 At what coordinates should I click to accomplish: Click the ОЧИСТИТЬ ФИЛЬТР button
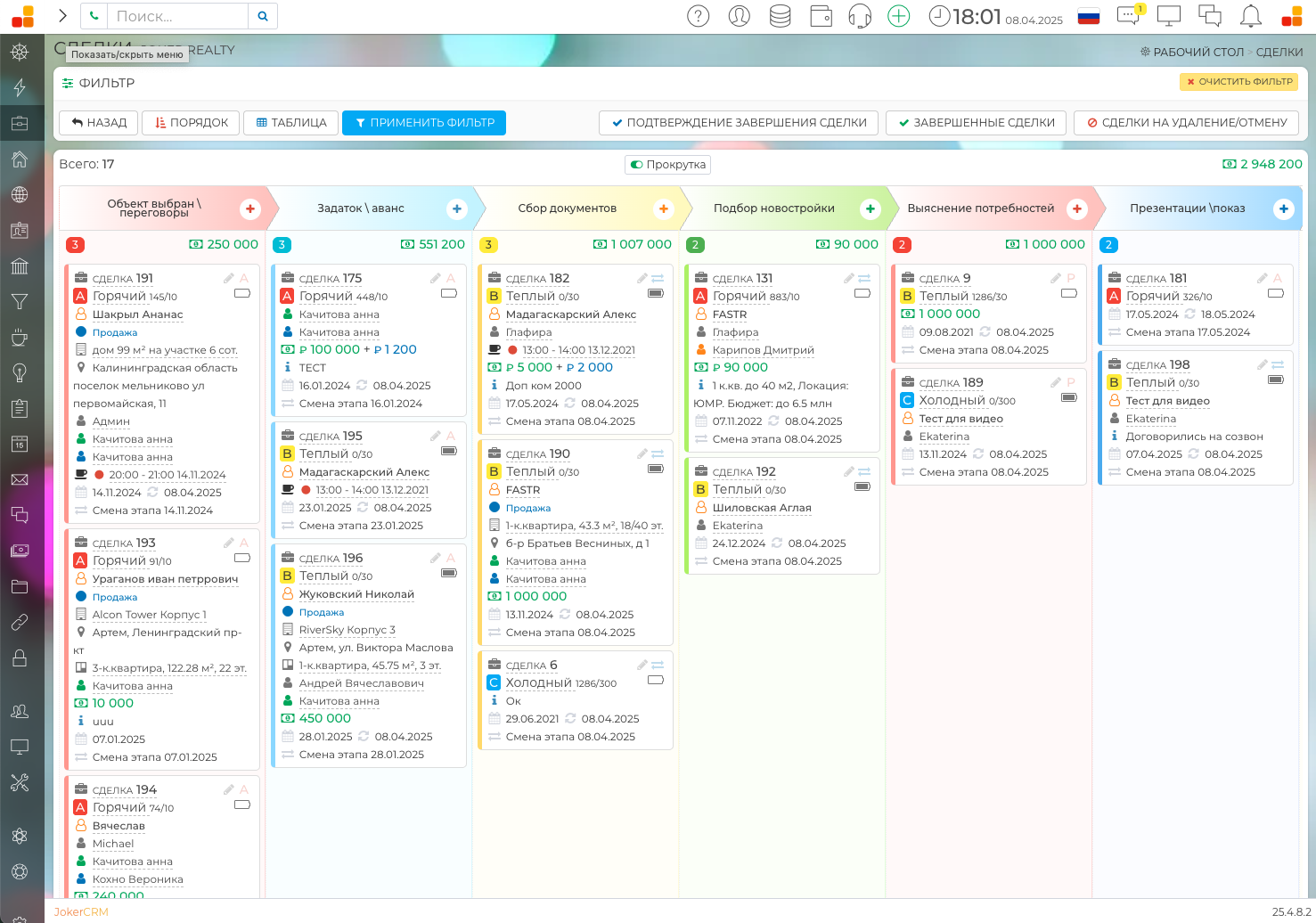1238,82
